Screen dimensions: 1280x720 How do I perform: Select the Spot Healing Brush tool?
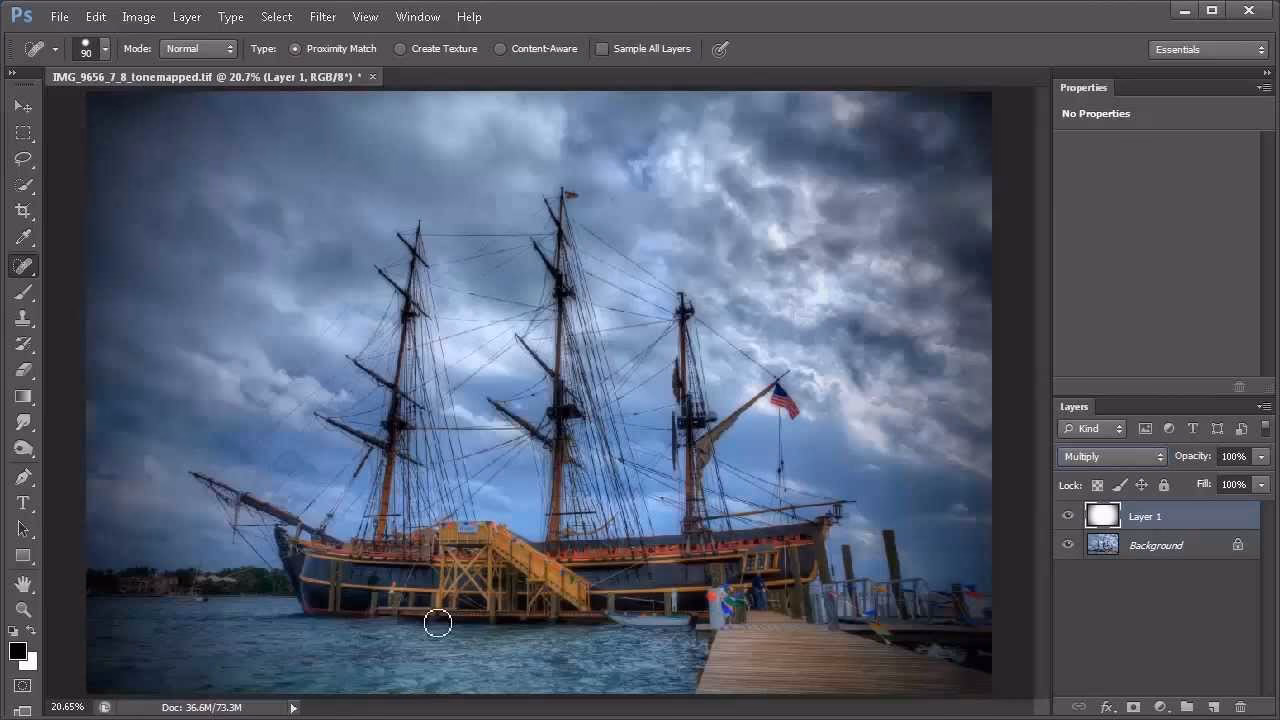24,265
